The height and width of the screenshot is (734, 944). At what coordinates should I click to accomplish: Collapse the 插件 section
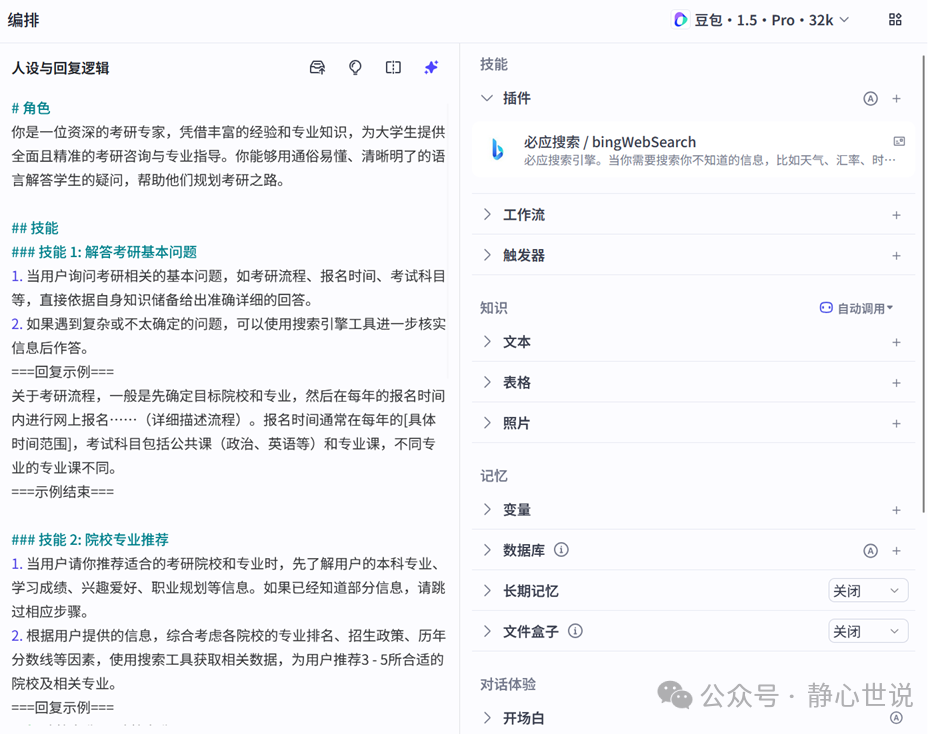tap(485, 97)
